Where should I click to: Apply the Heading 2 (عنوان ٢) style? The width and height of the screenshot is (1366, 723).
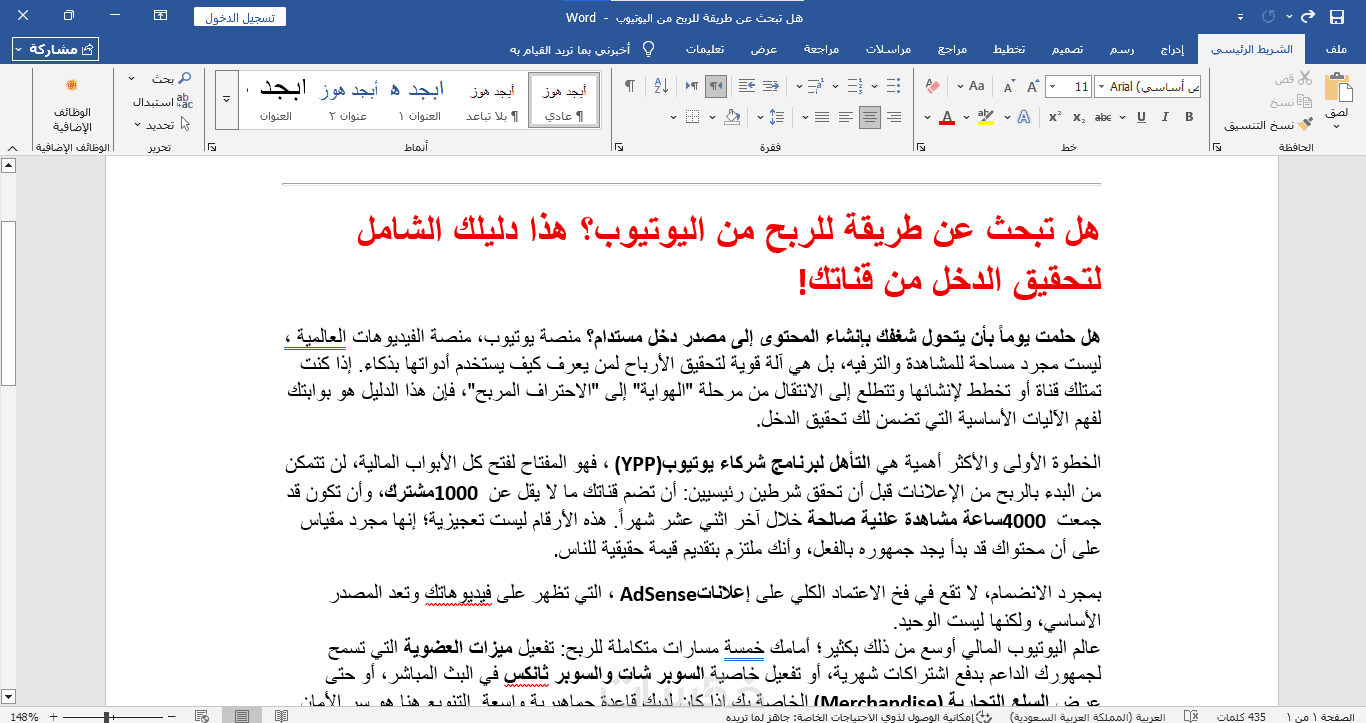(x=348, y=100)
